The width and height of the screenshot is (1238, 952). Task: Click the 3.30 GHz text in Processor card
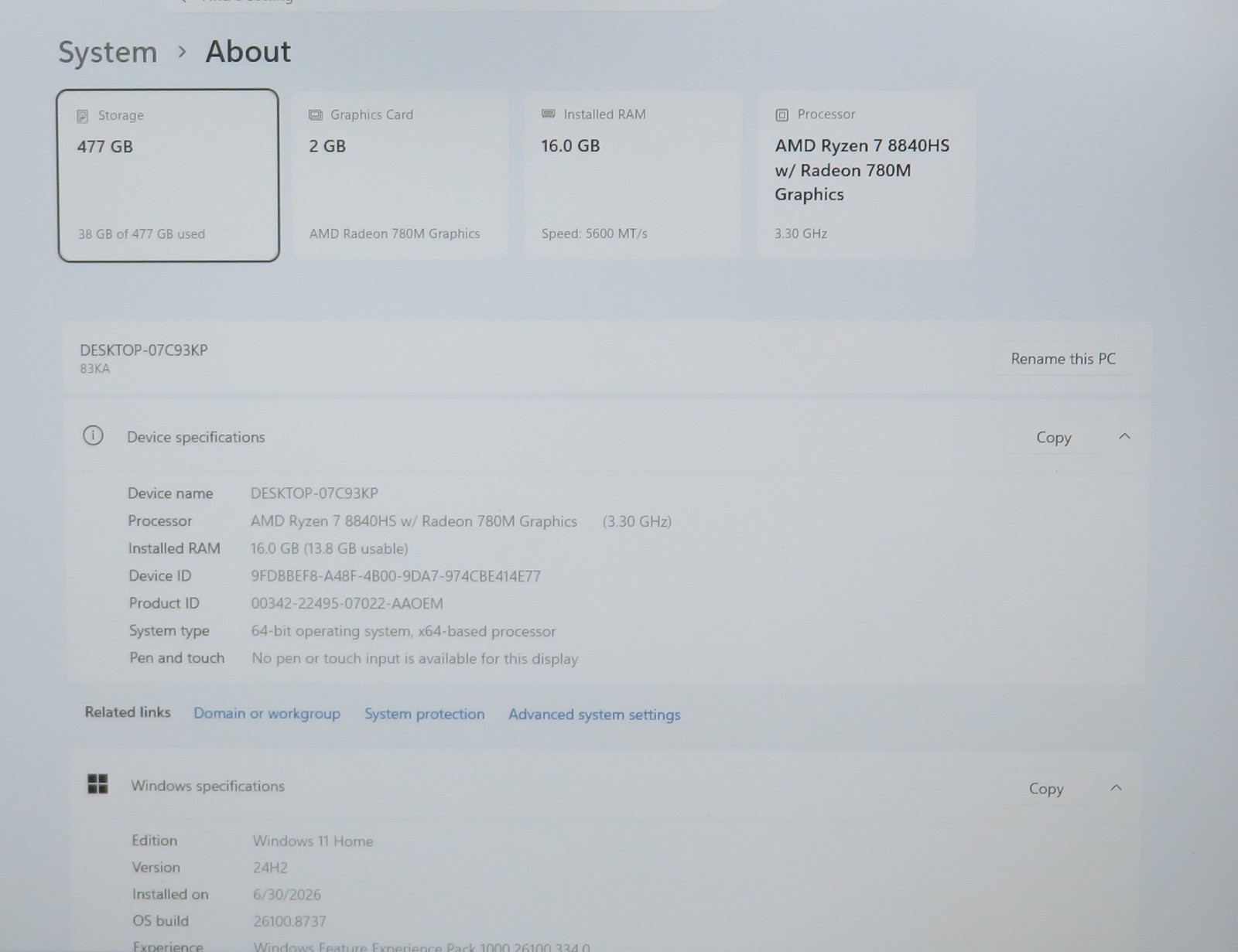tap(801, 233)
